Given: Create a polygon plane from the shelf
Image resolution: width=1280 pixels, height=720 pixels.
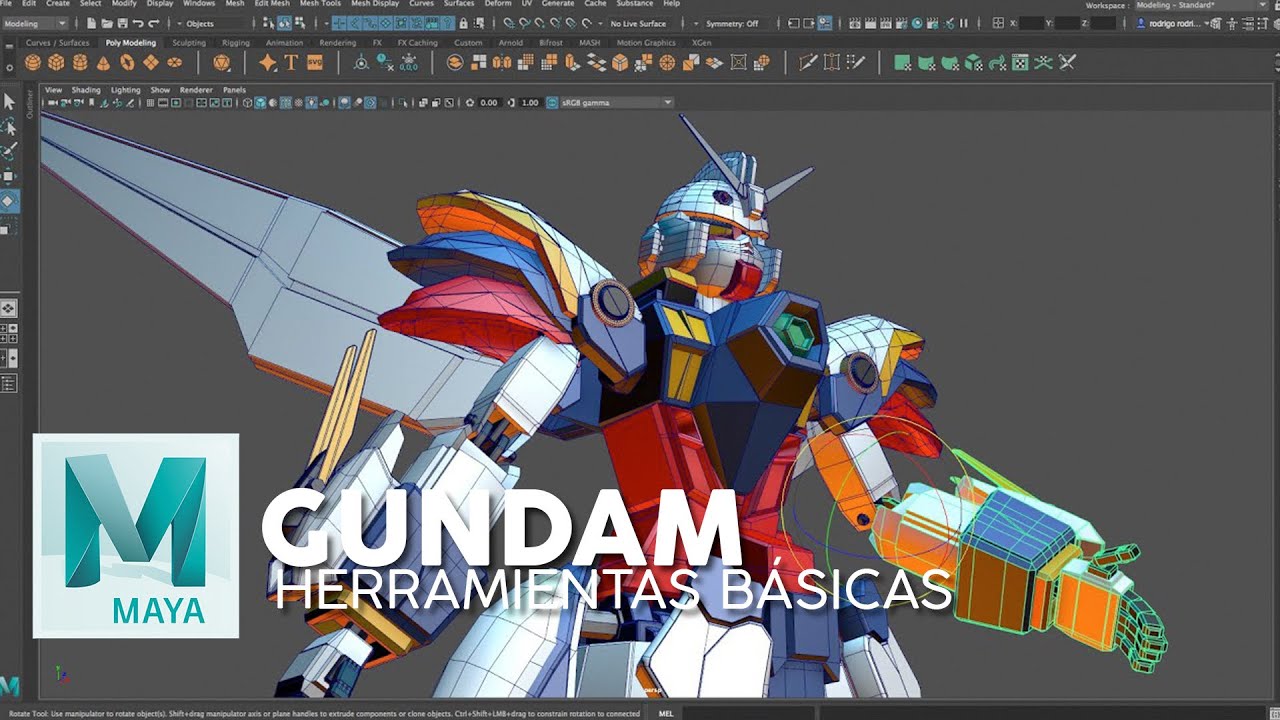Looking at the screenshot, I should (x=151, y=63).
